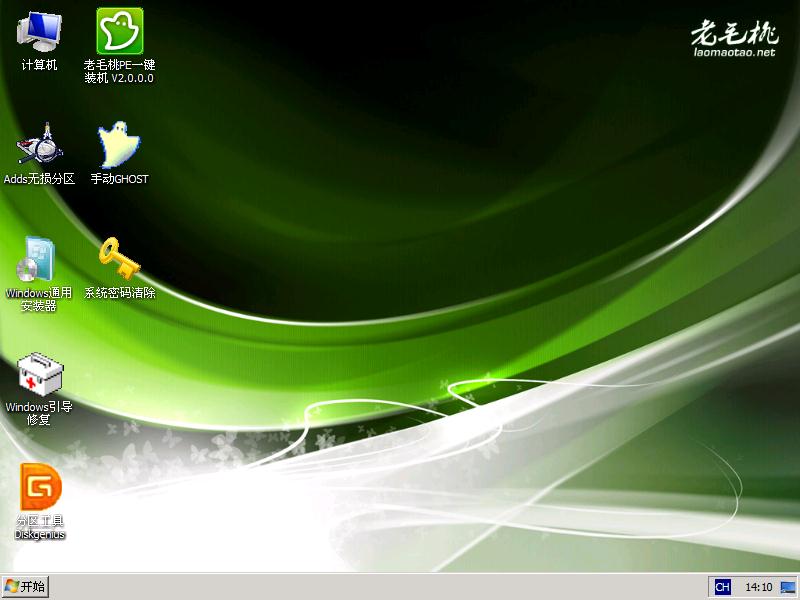Click the monitor icon of 计算机 shortcut
The width and height of the screenshot is (800, 600).
click(x=38, y=28)
